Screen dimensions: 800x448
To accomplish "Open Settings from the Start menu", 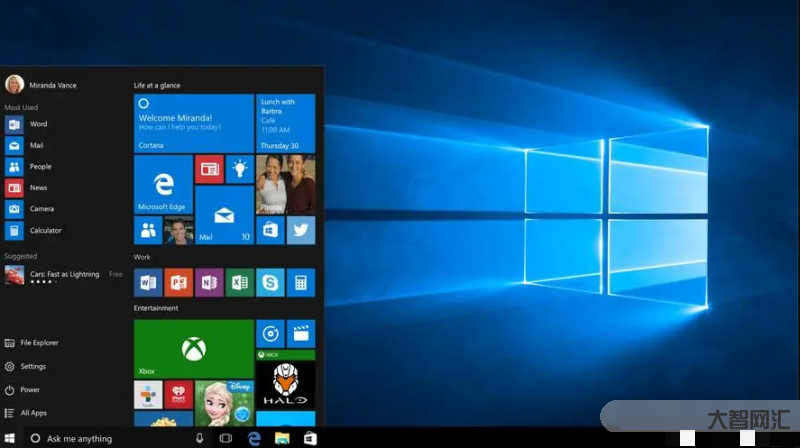I will click(33, 366).
